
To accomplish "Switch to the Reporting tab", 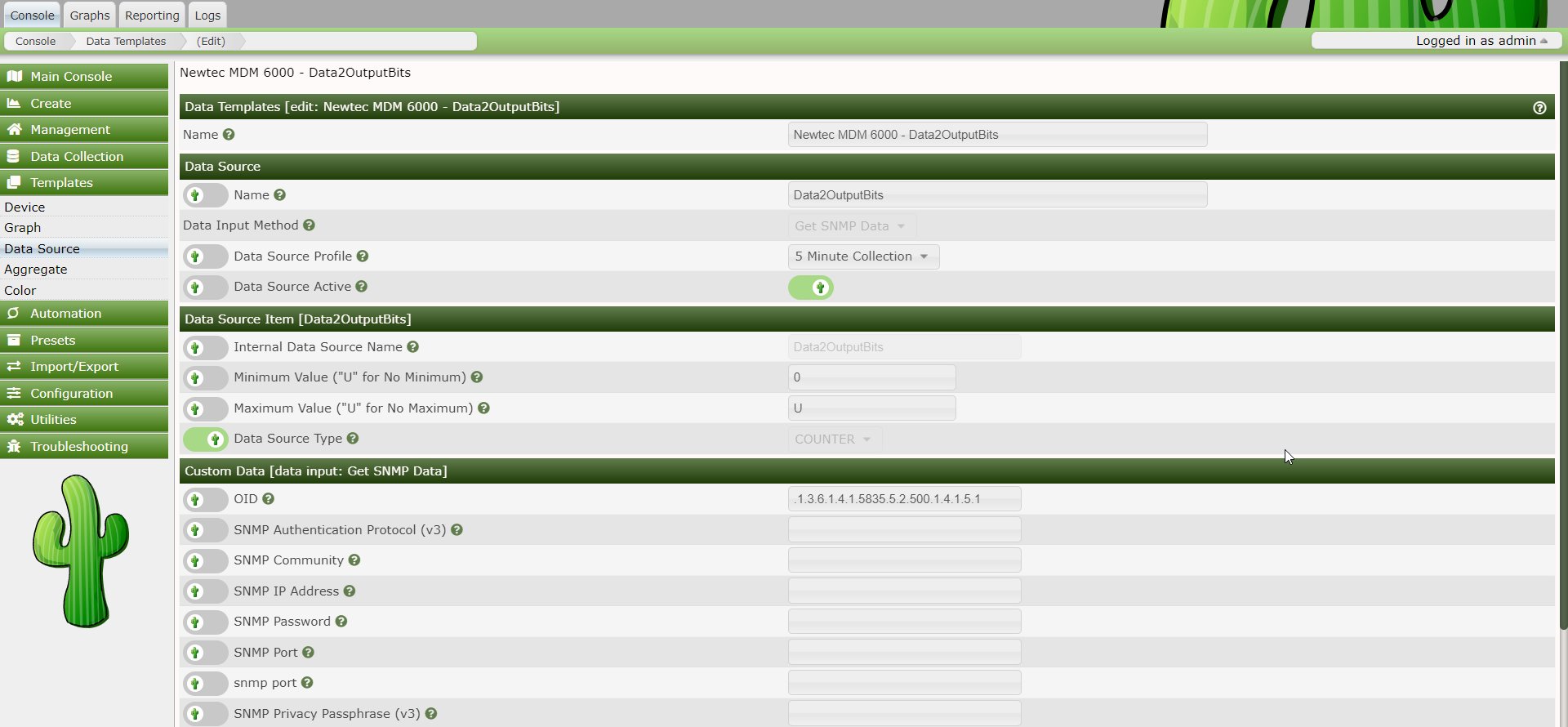I will tap(152, 16).
